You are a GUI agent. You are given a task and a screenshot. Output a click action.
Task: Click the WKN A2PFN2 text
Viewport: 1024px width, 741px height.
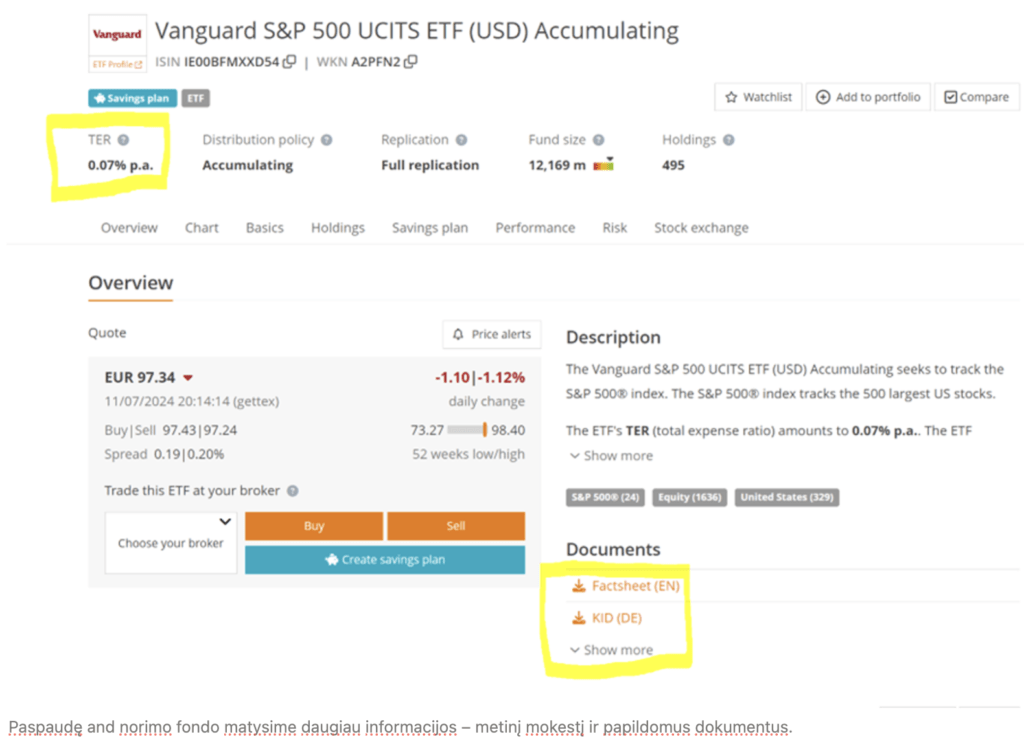358,62
